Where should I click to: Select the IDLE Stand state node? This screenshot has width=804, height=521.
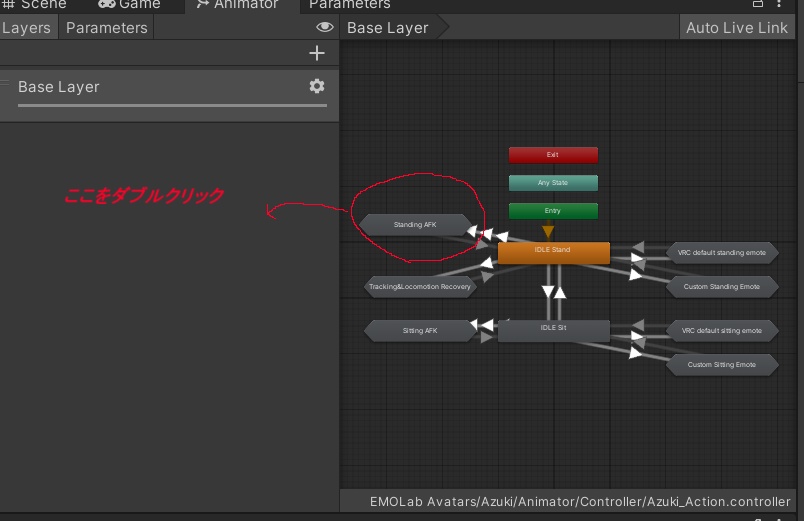click(554, 253)
